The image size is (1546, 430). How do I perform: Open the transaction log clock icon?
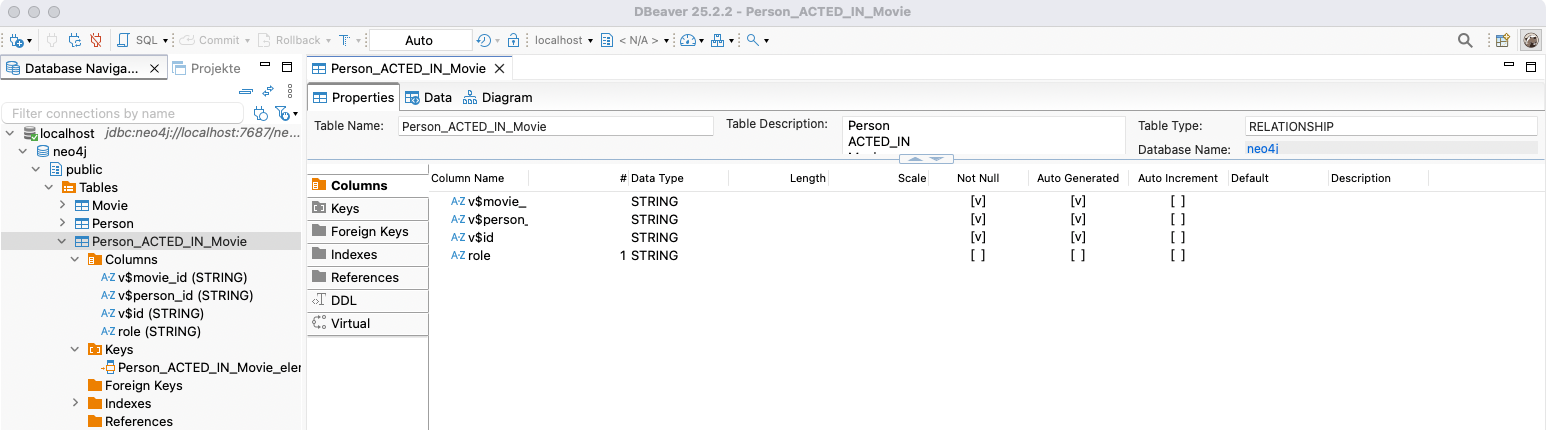(x=484, y=41)
